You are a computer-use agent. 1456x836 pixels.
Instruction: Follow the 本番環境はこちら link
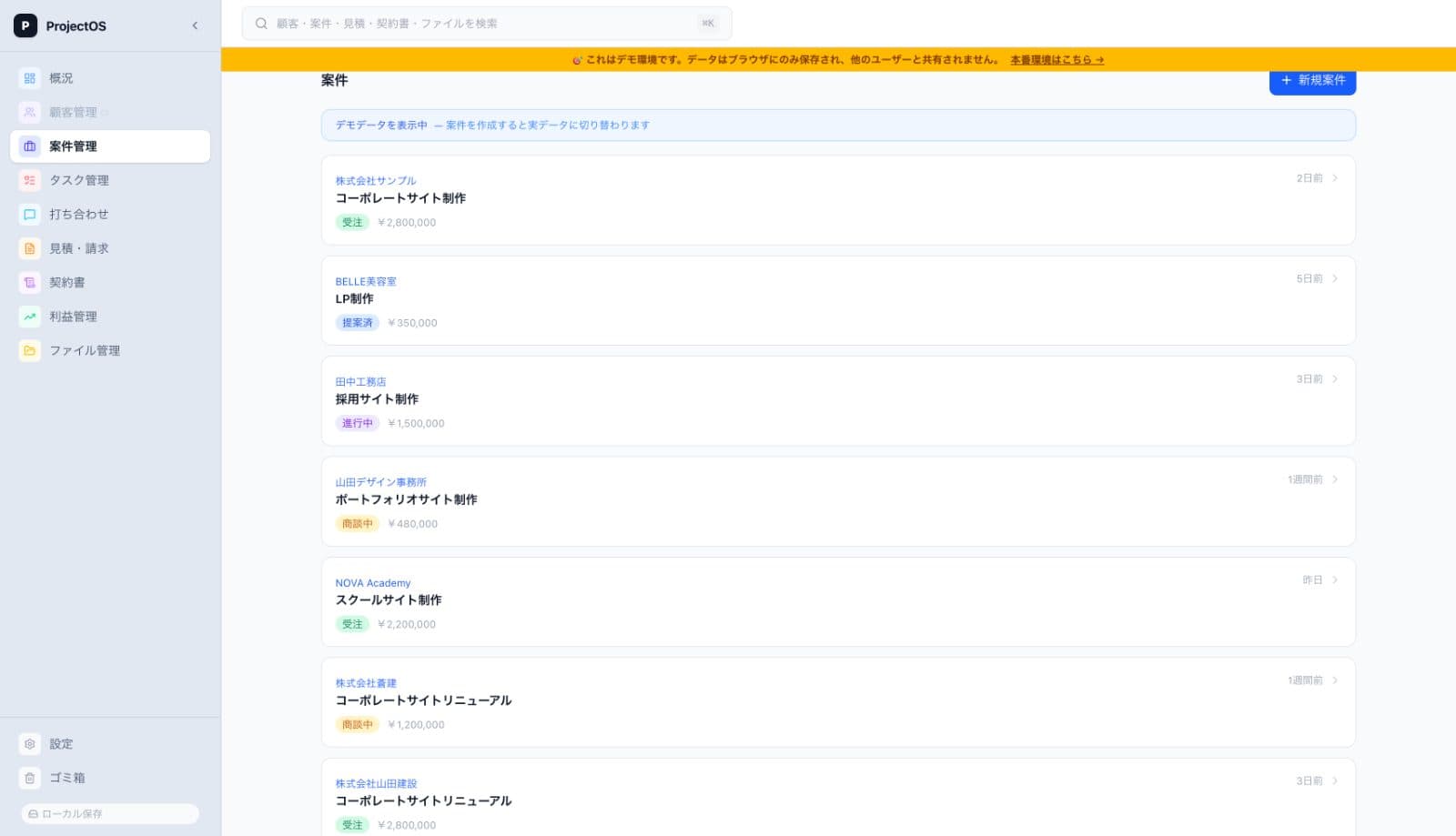[x=1057, y=60]
